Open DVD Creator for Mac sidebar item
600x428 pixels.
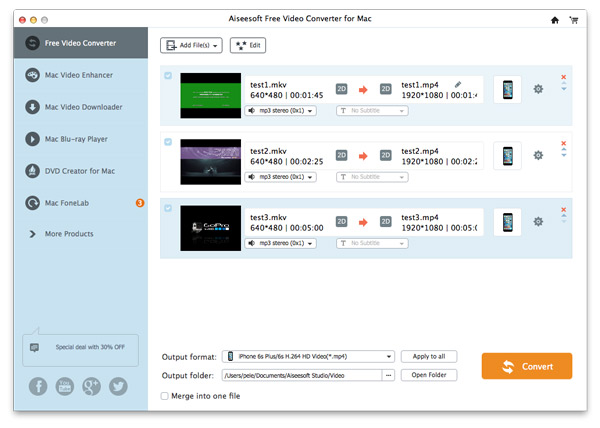80,171
